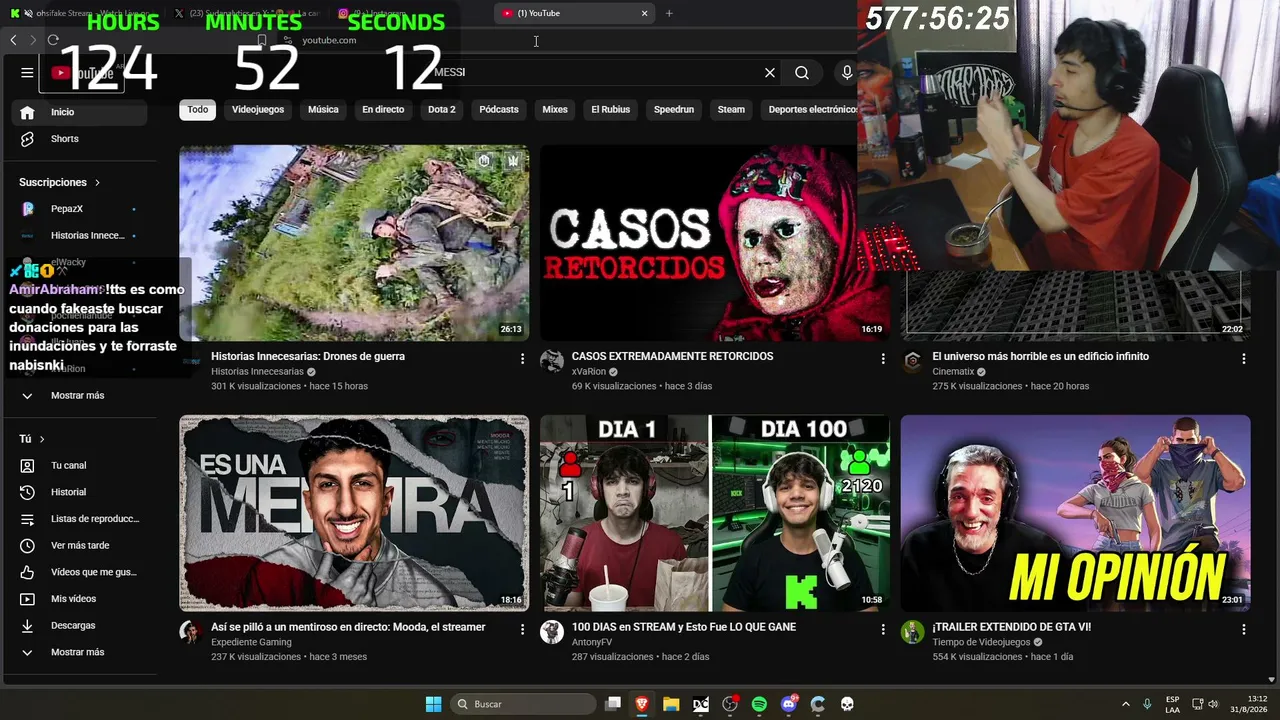Open Descargas in the sidebar

pos(80,625)
